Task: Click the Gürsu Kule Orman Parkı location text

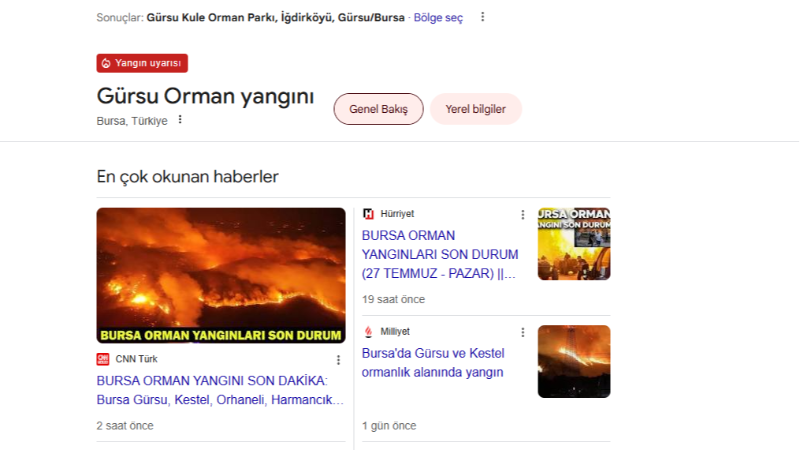Action: 276,18
